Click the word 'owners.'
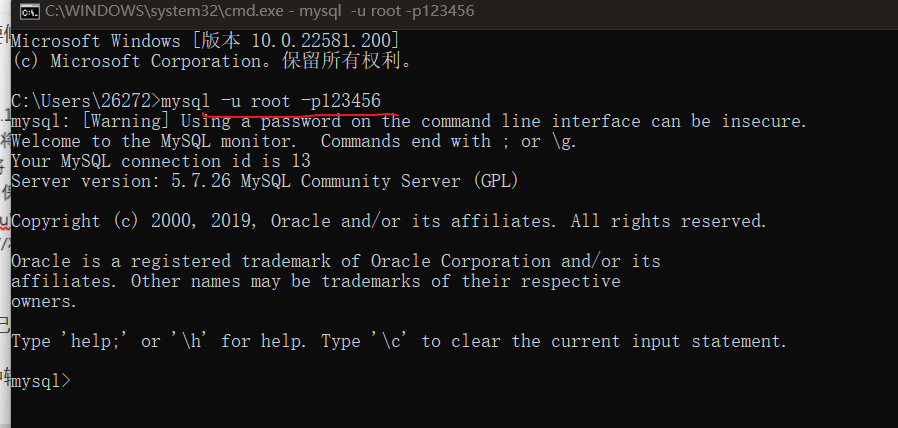This screenshot has width=898, height=428. pos(43,301)
